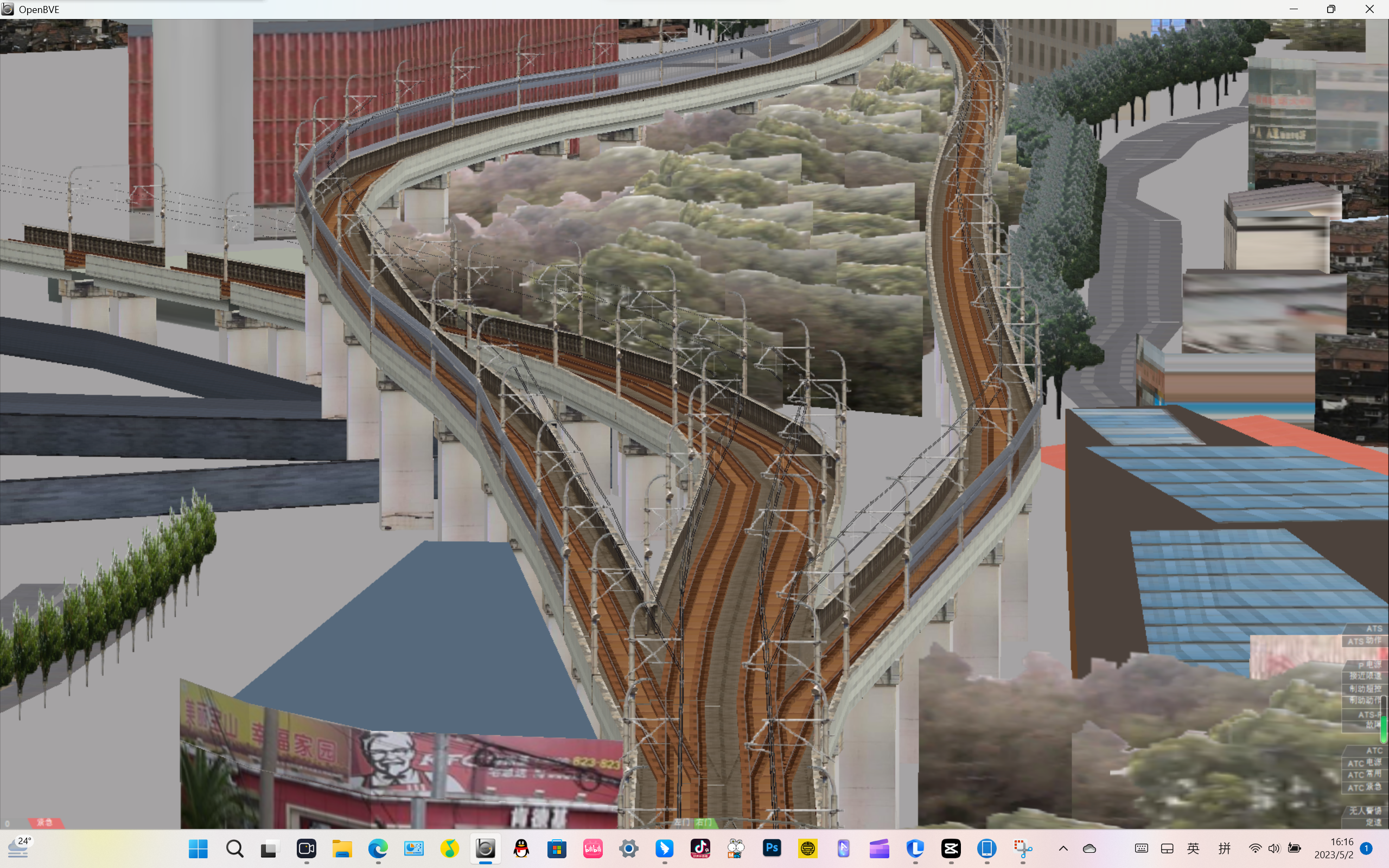
Task: Click the clock showing 16:16
Action: 1341,848
